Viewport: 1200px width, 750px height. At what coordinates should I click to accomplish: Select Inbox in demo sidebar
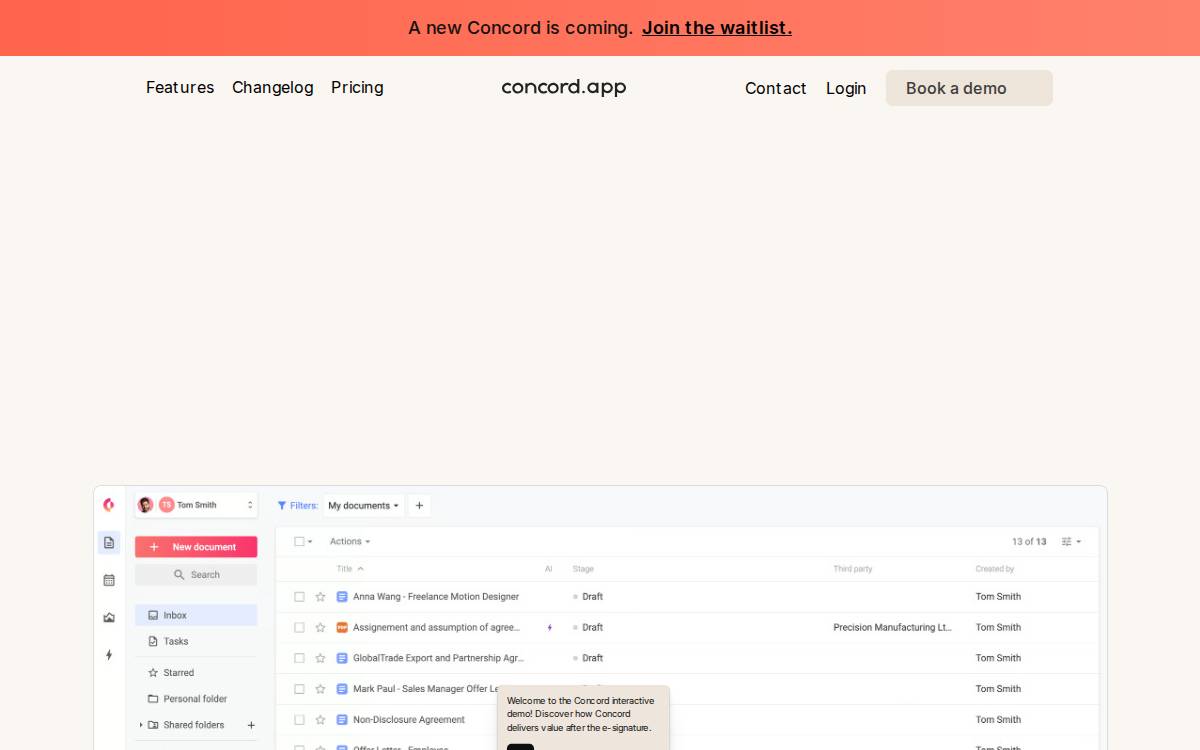tap(196, 616)
